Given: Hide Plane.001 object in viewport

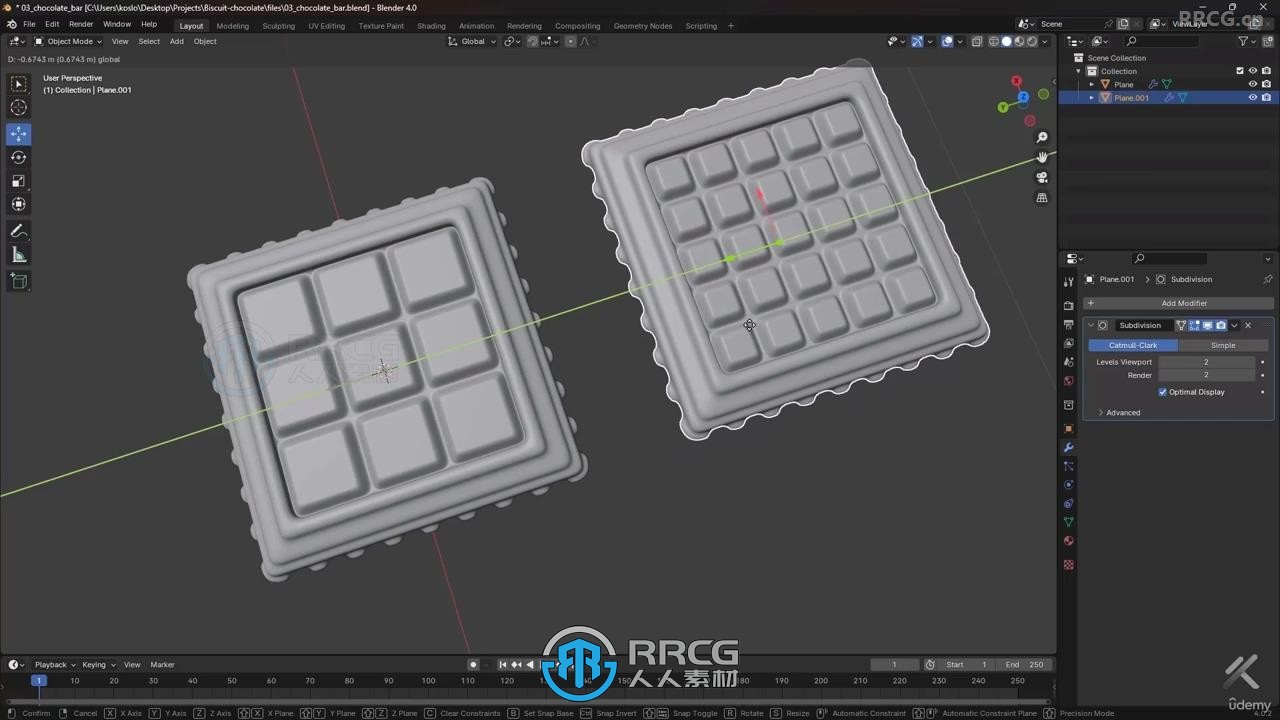Looking at the screenshot, I should (x=1252, y=97).
